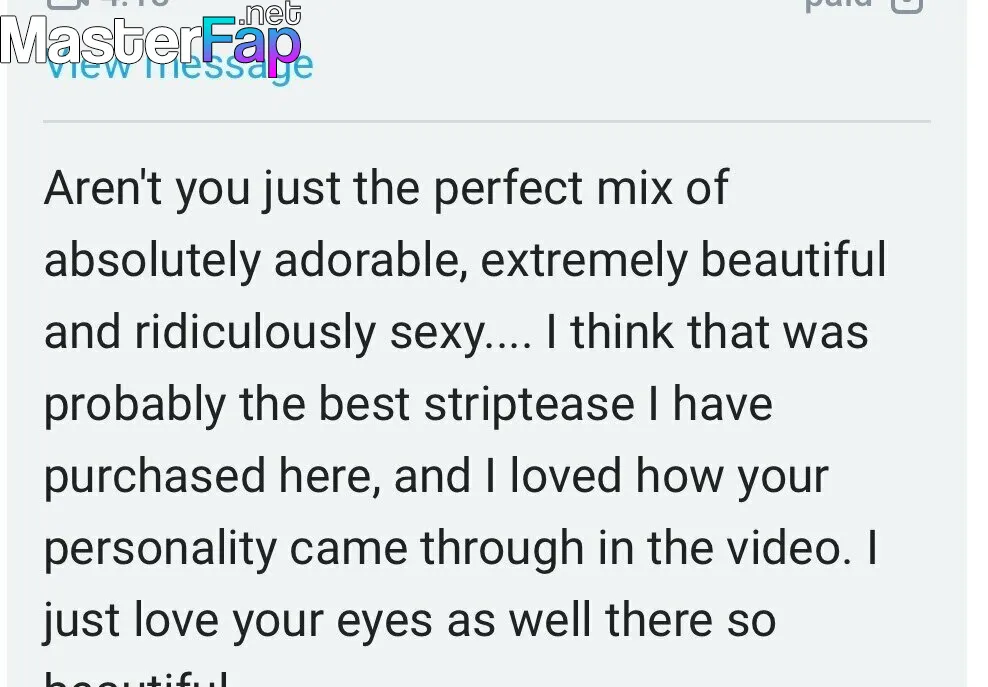Click the words "as well there so"
The width and height of the screenshot is (988, 687).
pyautogui.click(x=611, y=620)
